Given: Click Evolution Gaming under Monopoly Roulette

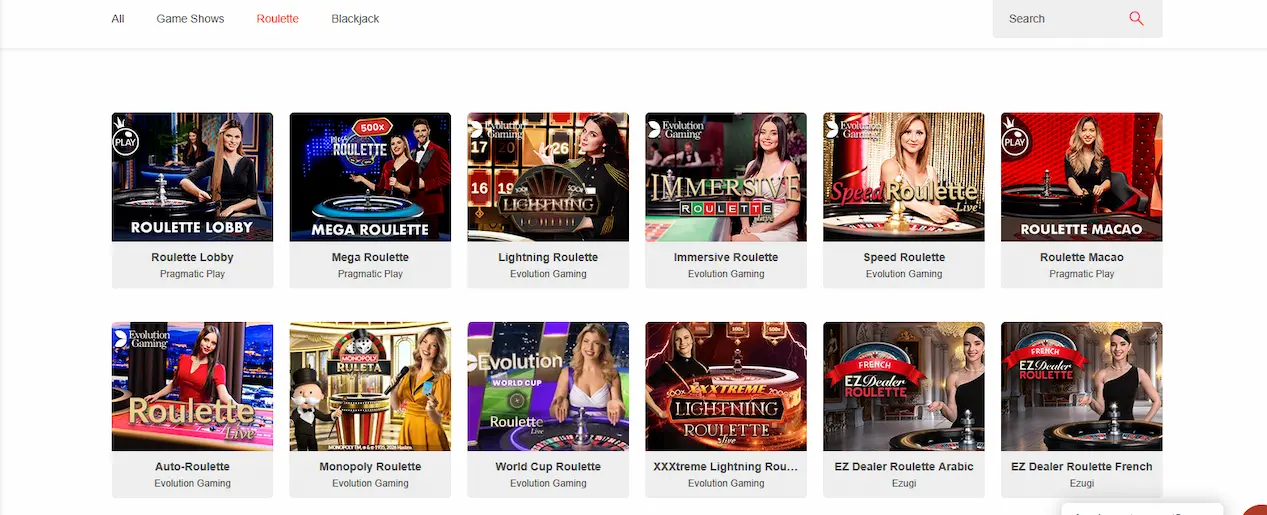Looking at the screenshot, I should click(x=370, y=483).
